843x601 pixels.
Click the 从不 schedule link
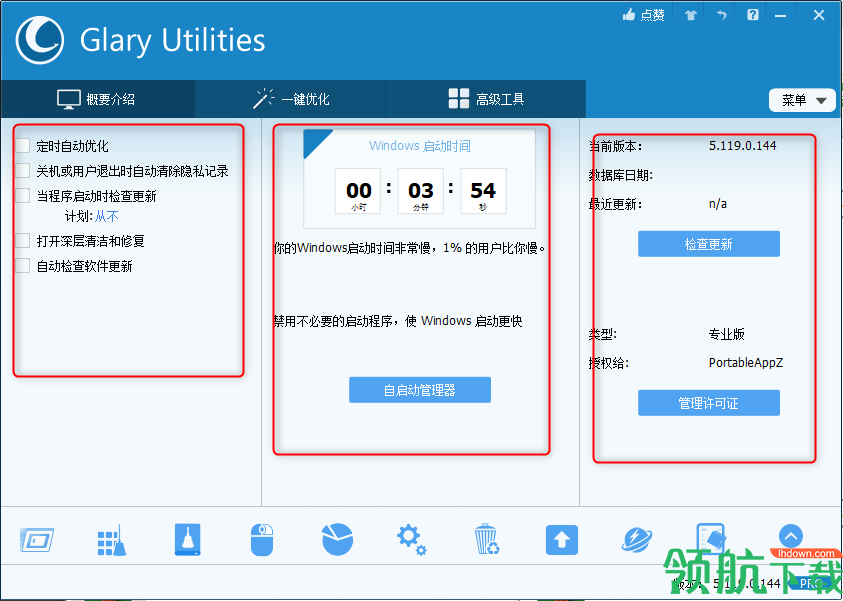pos(106,217)
